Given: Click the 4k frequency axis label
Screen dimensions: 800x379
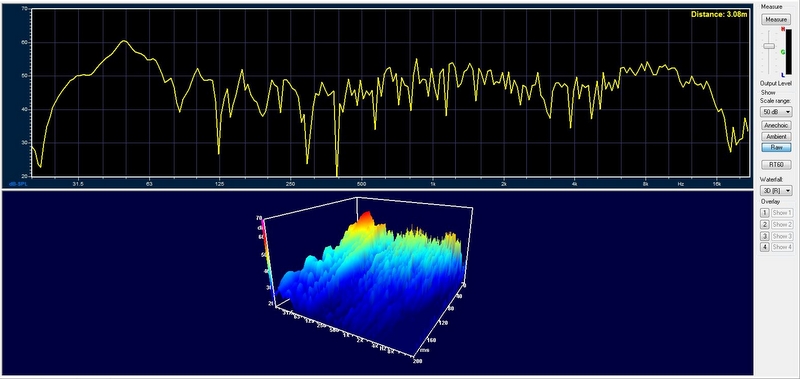Looking at the screenshot, I should [x=574, y=183].
